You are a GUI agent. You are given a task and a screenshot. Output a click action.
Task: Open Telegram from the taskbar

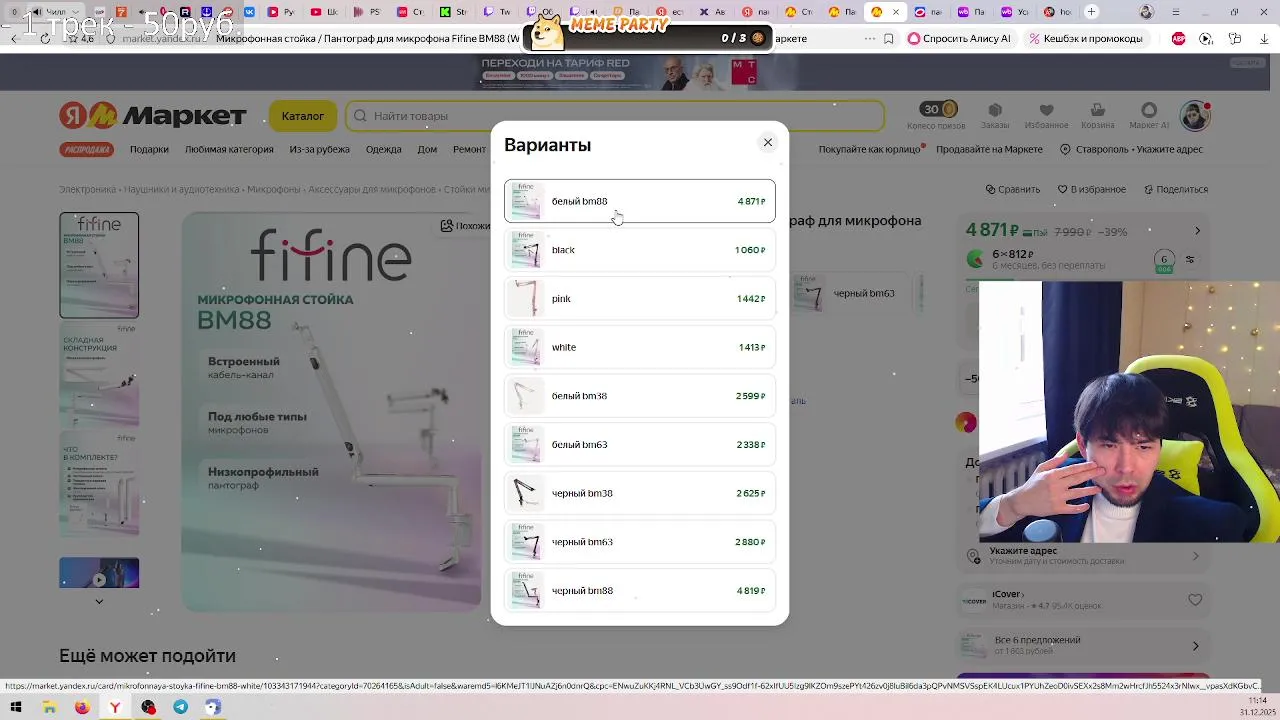[x=180, y=707]
